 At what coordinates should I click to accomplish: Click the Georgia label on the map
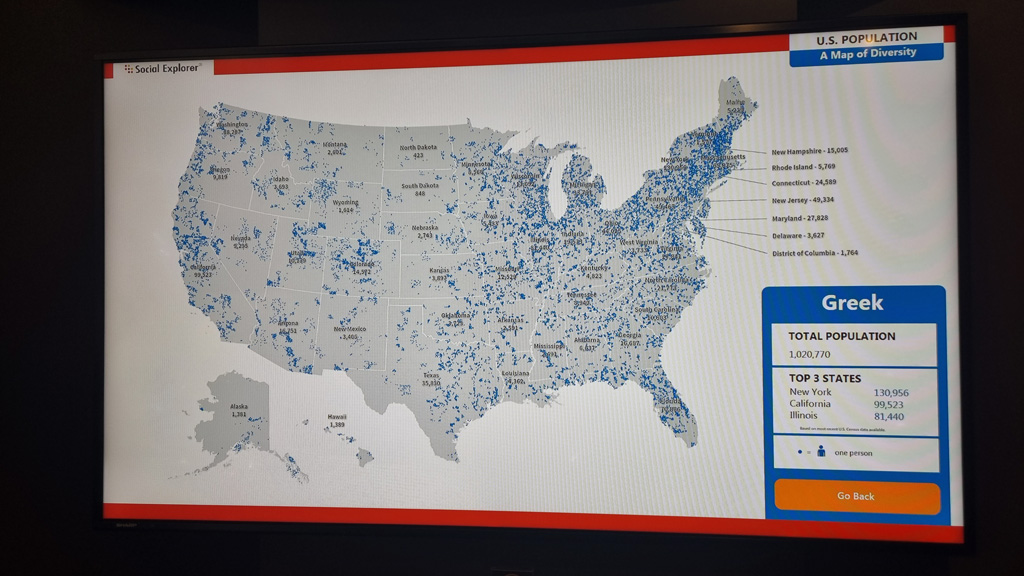pyautogui.click(x=630, y=339)
